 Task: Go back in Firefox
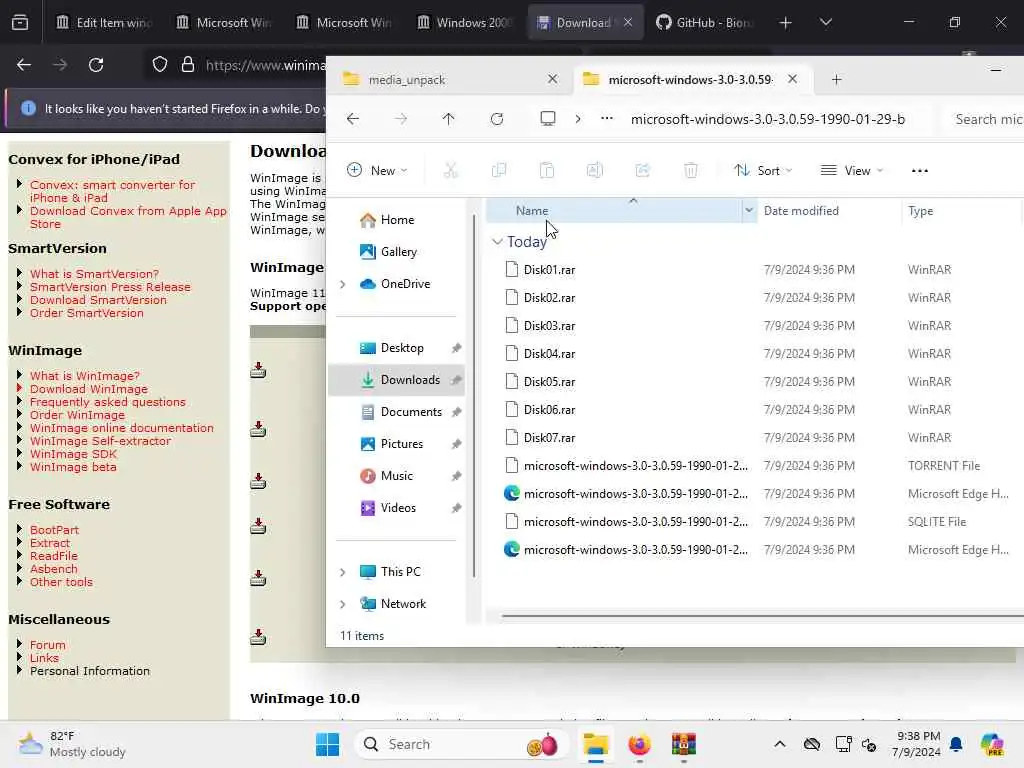[24, 65]
